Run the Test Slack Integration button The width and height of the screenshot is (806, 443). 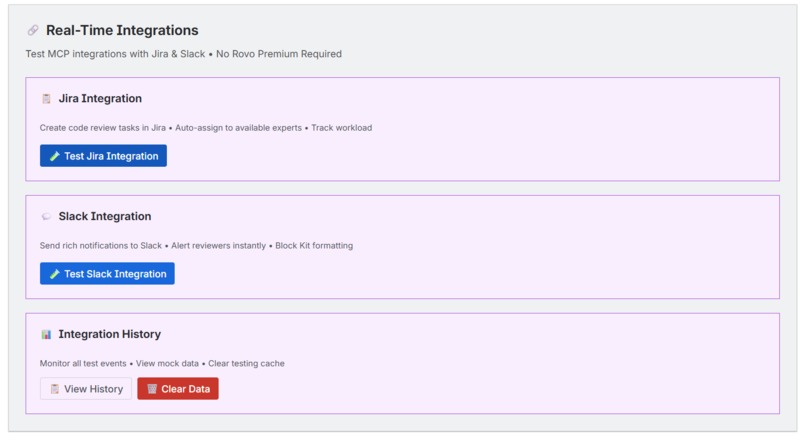pyautogui.click(x=107, y=273)
